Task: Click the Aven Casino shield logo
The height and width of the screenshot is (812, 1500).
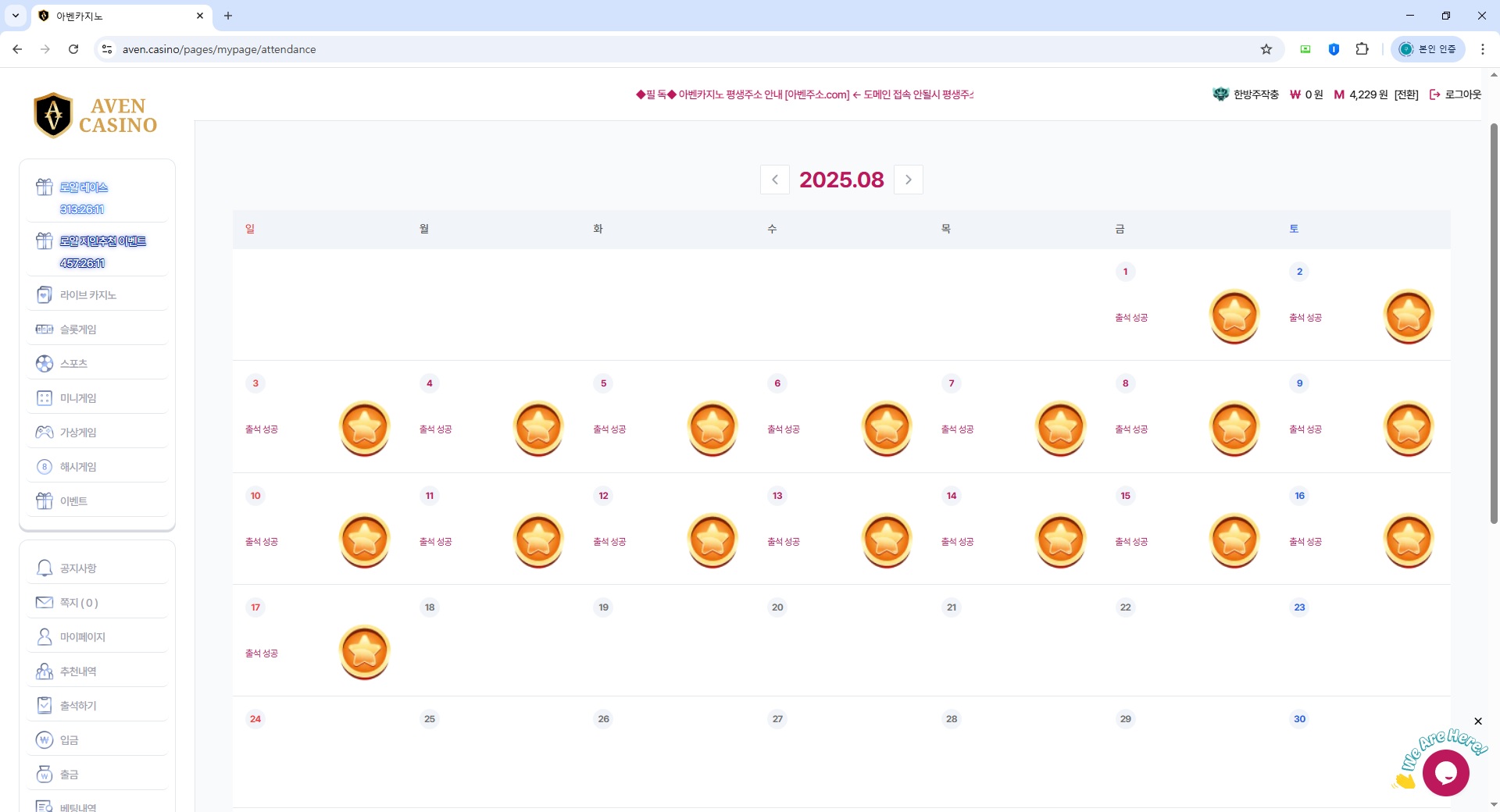Action: click(53, 115)
